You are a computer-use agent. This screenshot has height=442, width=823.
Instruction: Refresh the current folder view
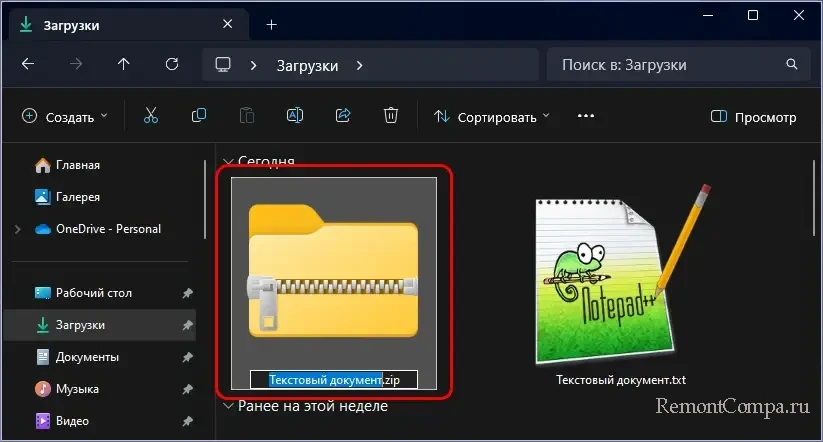click(172, 65)
